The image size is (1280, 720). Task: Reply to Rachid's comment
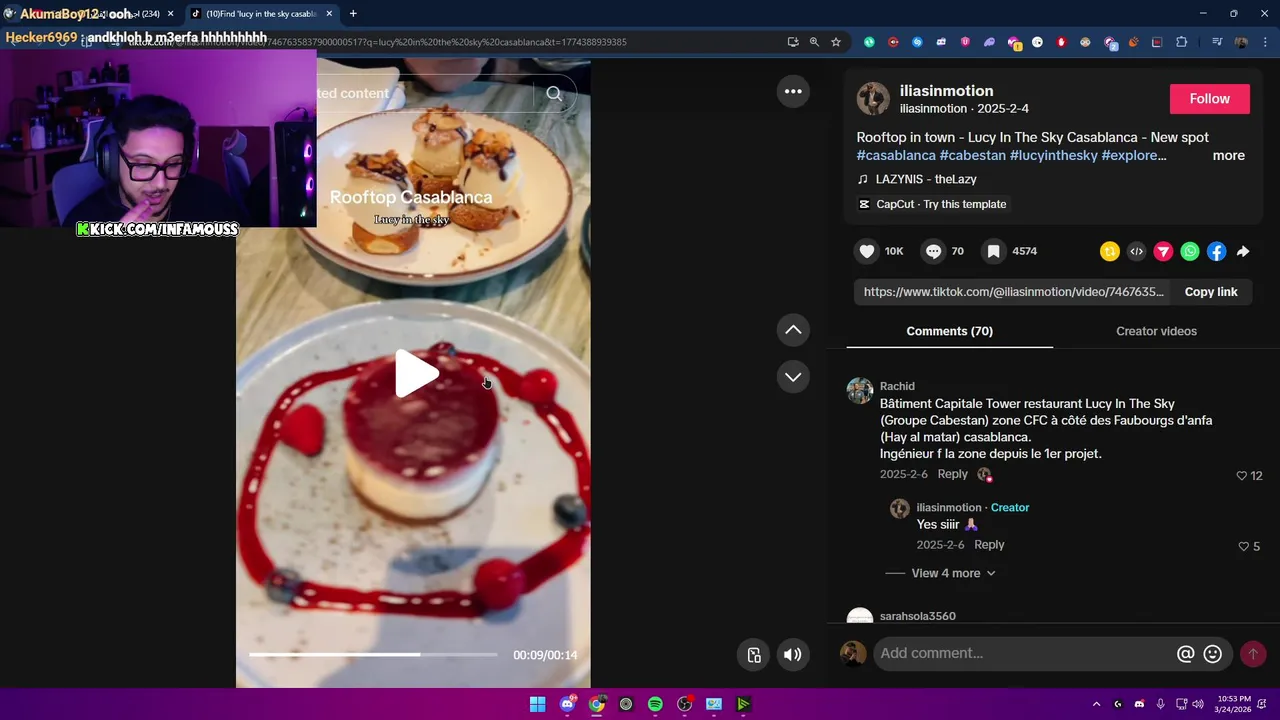[952, 474]
